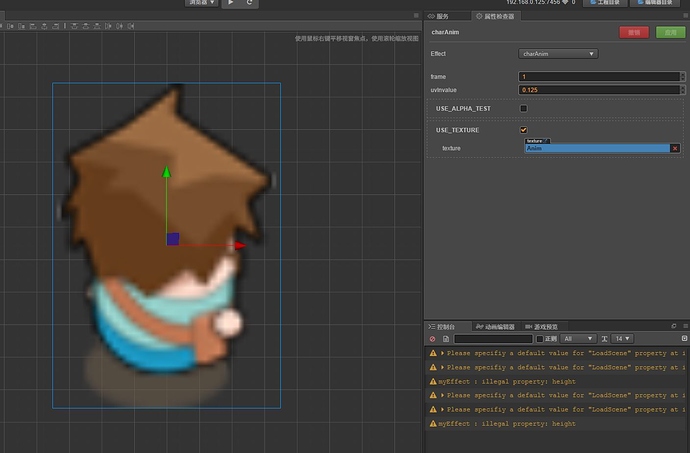
Task: Click the refresh preview icon
Action: click(250, 4)
